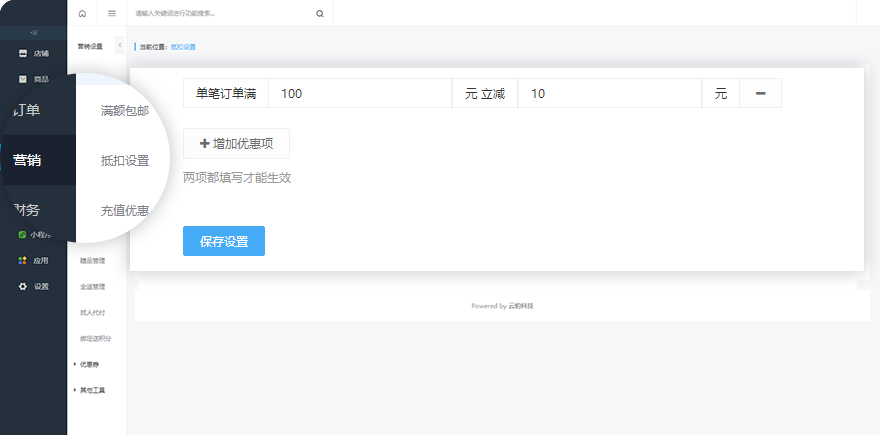Expand the 优惠券 tree item
The width and height of the screenshot is (880, 435).
[89, 364]
